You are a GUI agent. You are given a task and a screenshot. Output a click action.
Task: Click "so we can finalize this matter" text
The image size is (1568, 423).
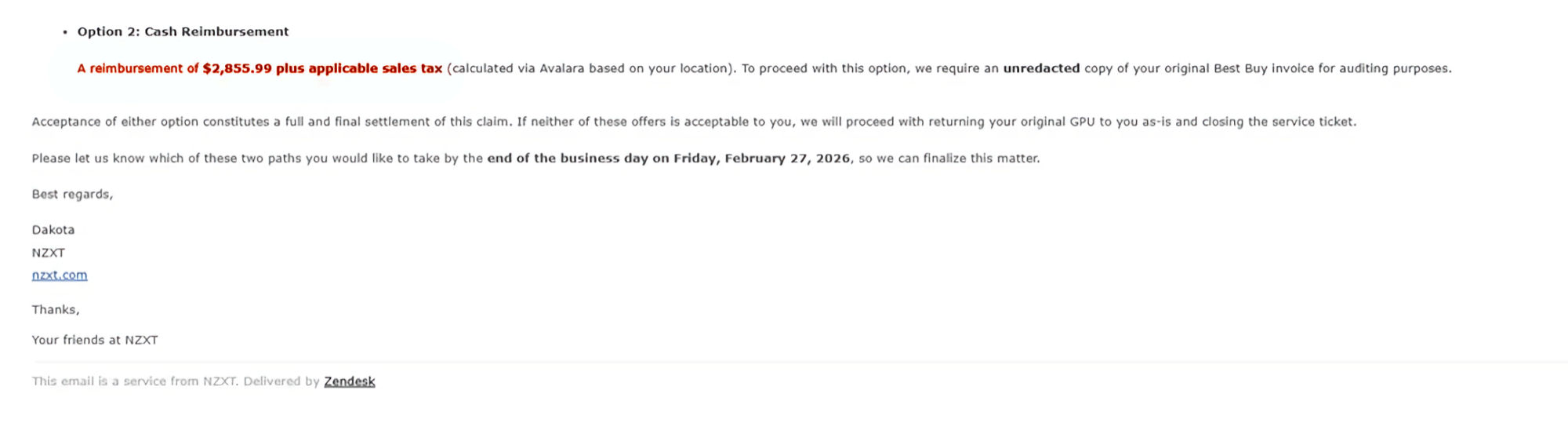[x=949, y=159]
